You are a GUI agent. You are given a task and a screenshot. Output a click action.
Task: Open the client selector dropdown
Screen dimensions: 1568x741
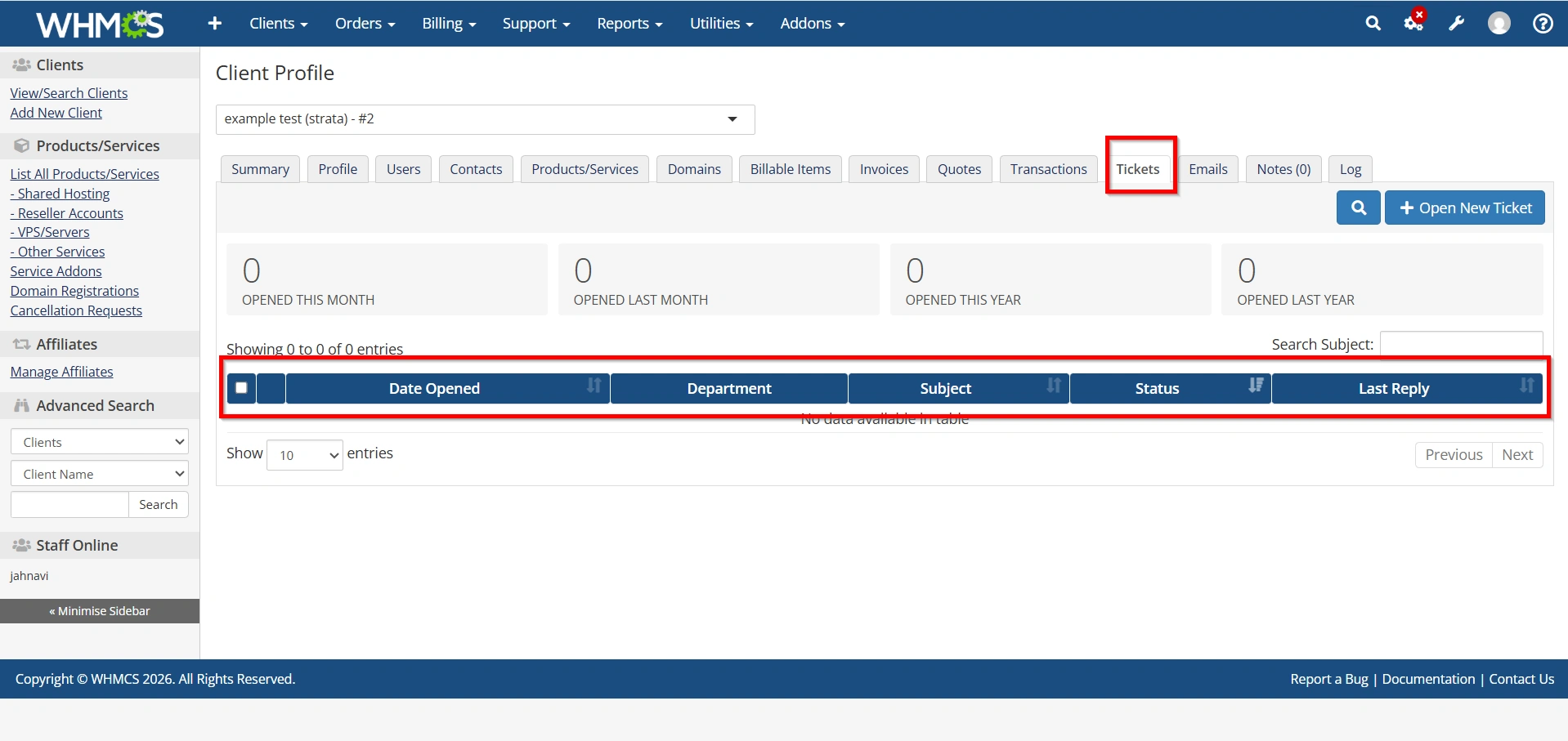coord(485,119)
